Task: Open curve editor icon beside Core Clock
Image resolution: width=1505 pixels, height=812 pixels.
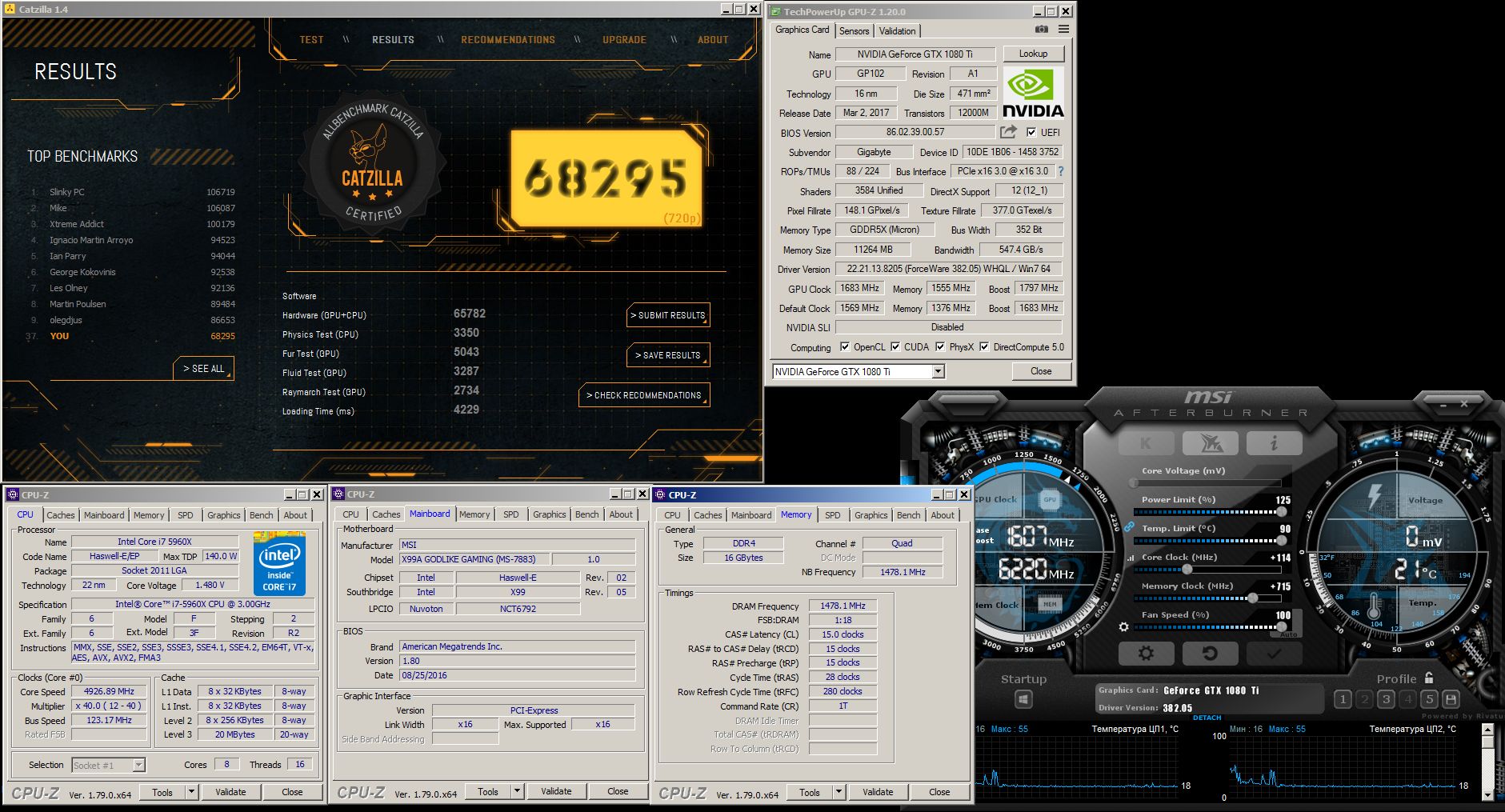Action: click(x=1131, y=558)
